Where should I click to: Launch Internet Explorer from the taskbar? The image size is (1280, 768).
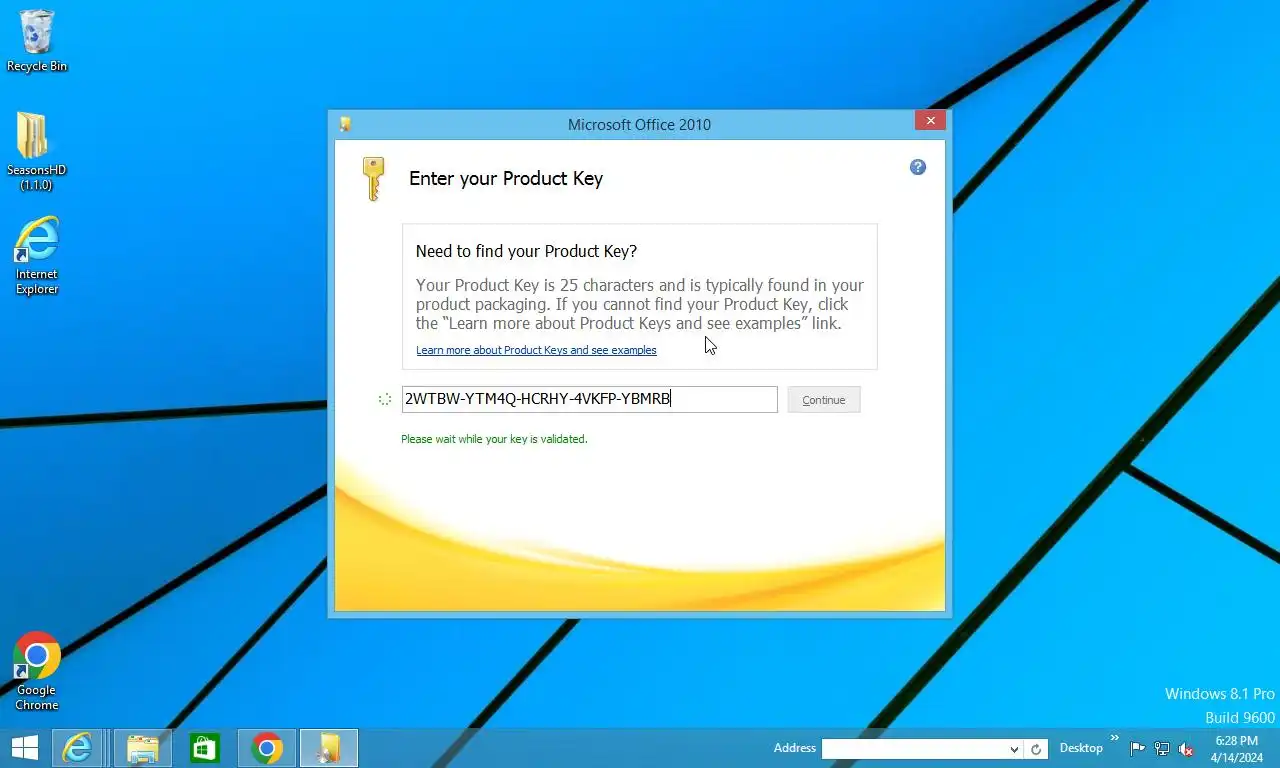(x=77, y=748)
